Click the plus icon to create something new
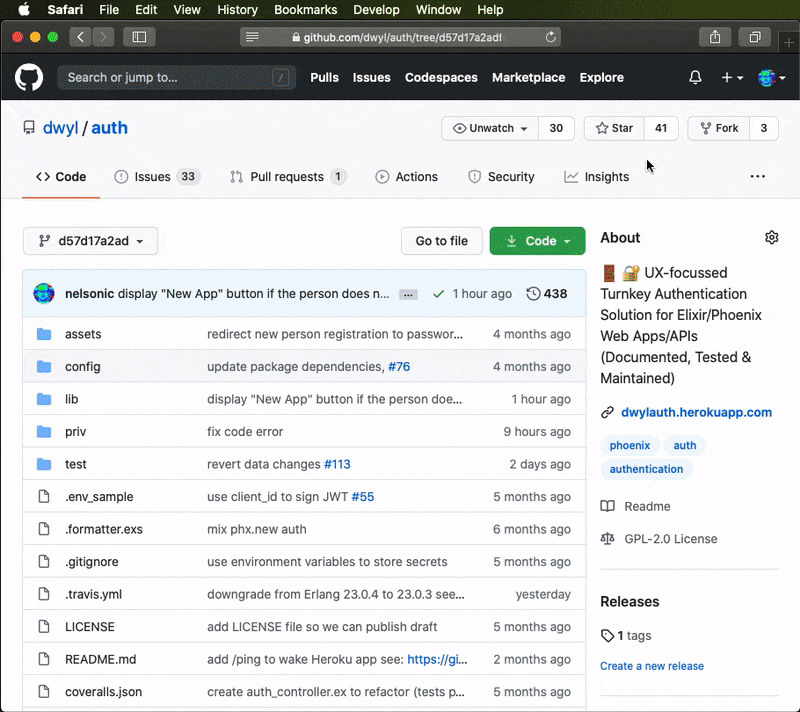This screenshot has width=800, height=712. pos(726,77)
